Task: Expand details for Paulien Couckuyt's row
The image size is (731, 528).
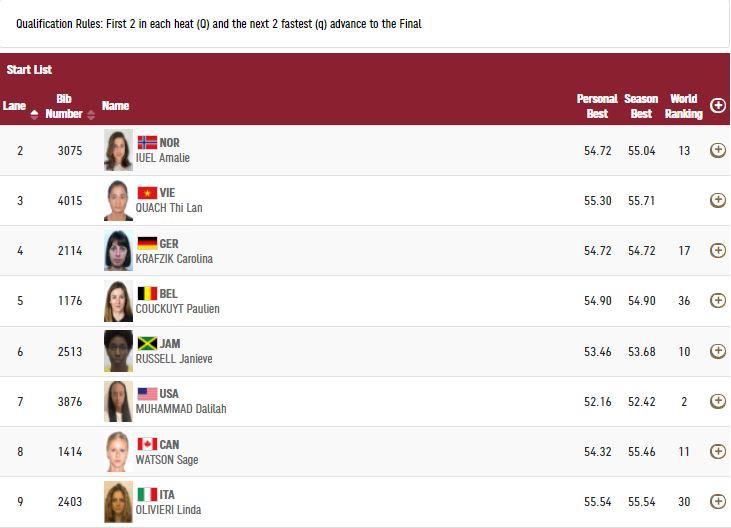Action: (x=717, y=300)
